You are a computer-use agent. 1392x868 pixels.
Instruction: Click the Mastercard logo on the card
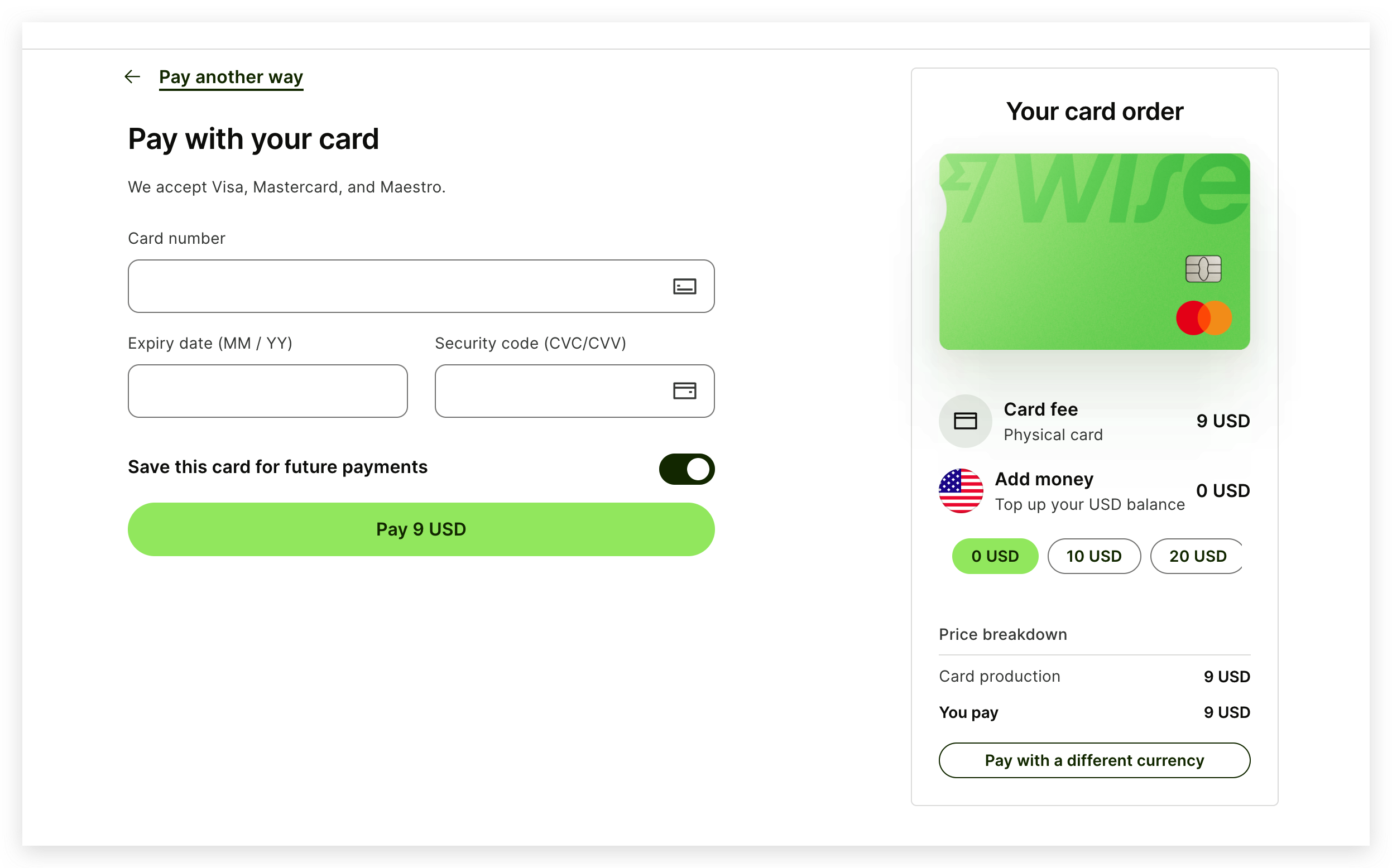pyautogui.click(x=1204, y=317)
